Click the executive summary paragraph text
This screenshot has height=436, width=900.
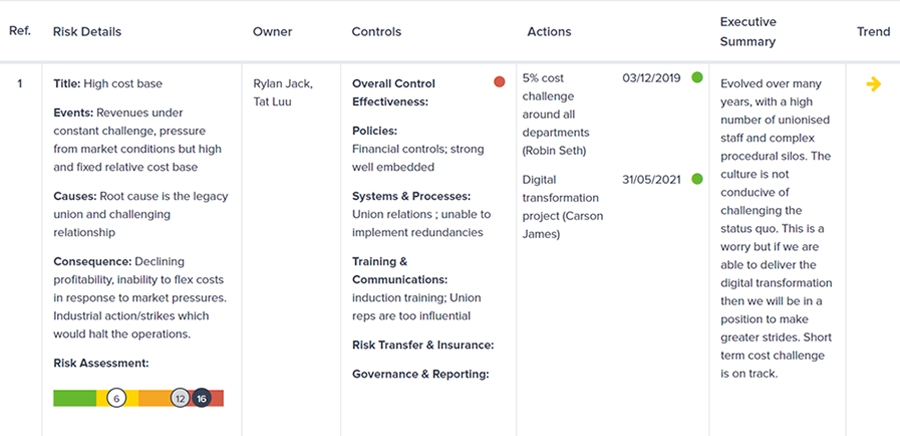click(x=777, y=228)
